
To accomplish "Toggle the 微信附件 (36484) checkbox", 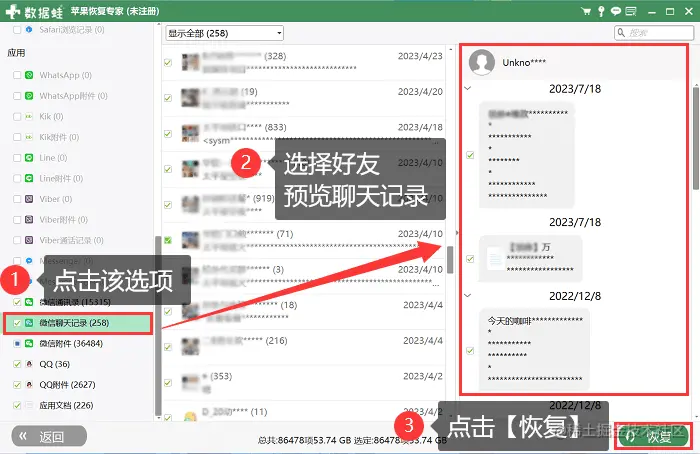I will pyautogui.click(x=17, y=343).
